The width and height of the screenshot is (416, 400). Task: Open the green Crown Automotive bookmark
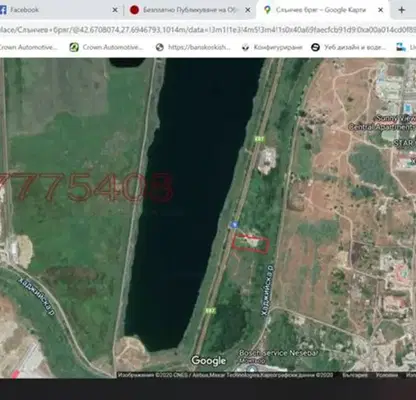coord(107,47)
